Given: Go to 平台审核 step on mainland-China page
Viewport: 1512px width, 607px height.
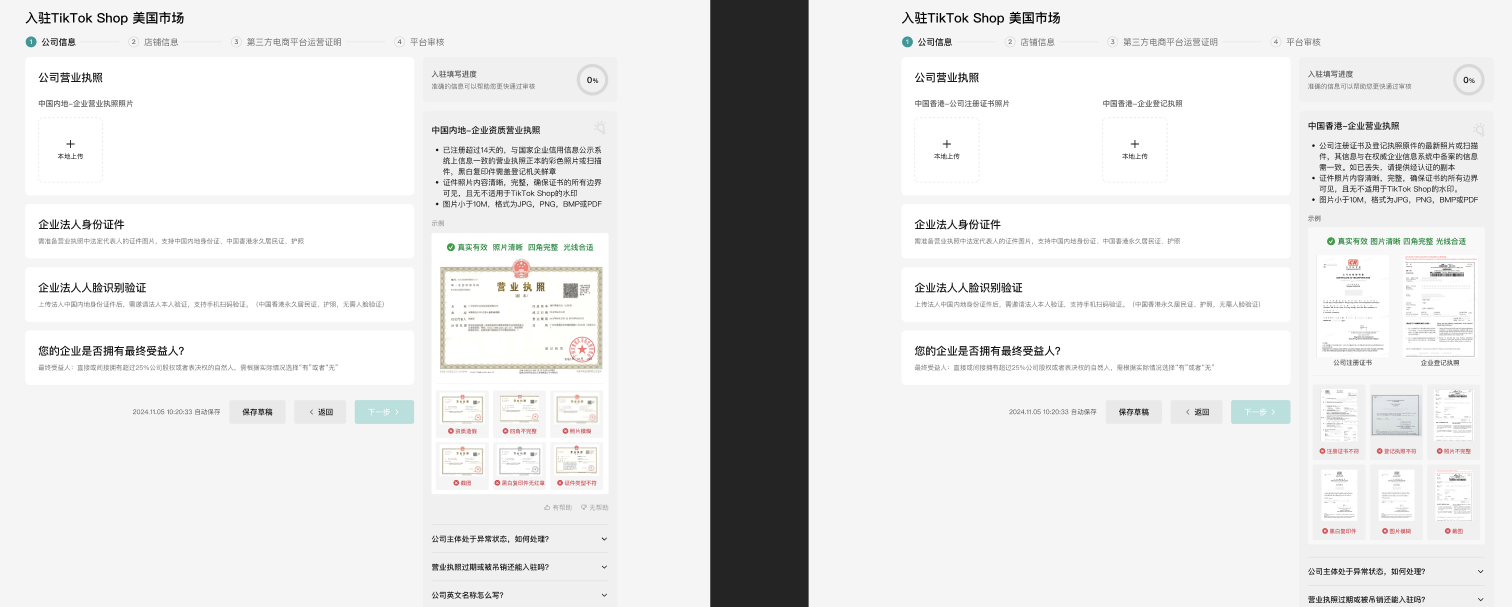Looking at the screenshot, I should click(427, 42).
